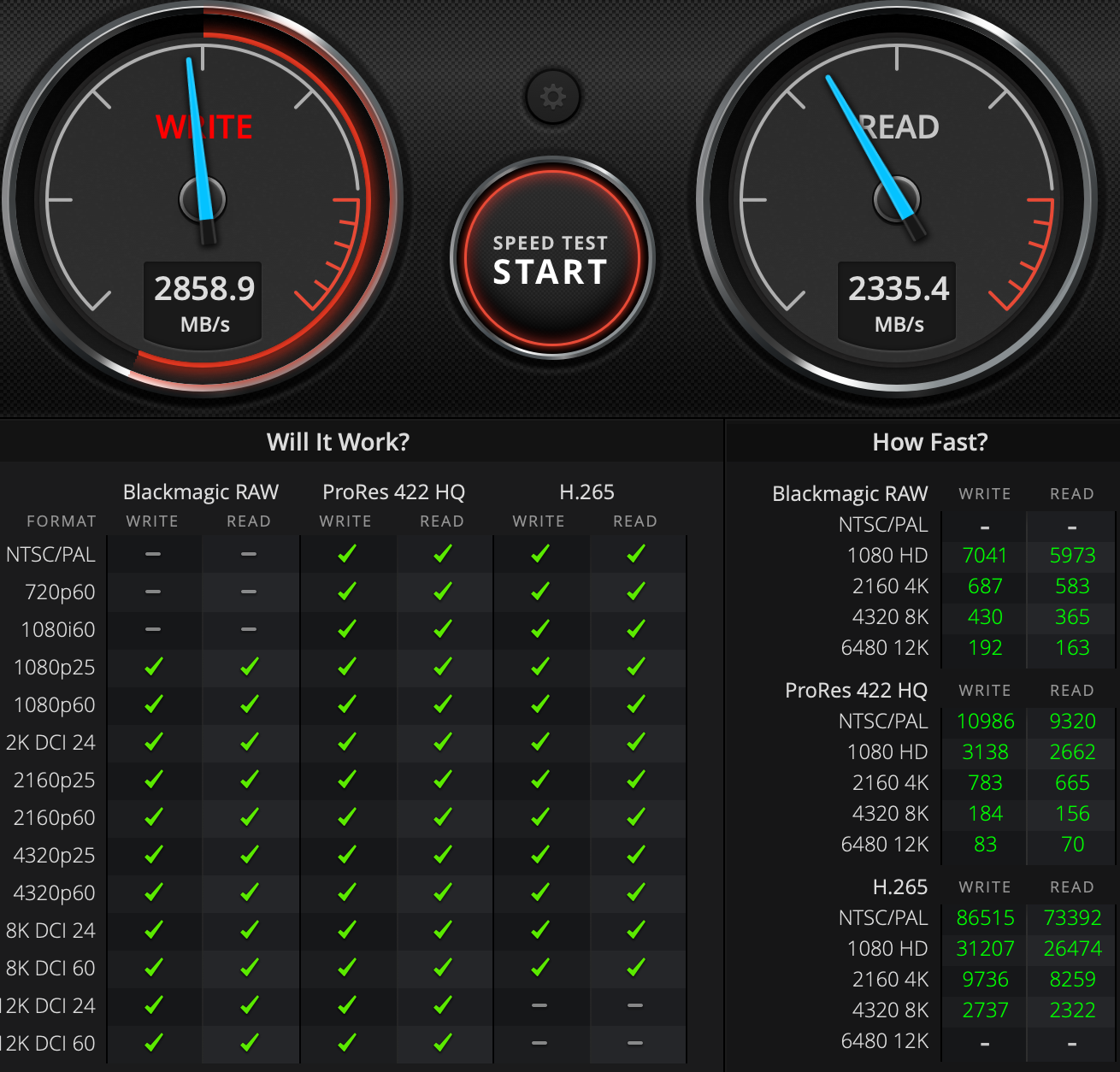Click the 'Will It Work?' panel heading
1120x1072 pixels.
tap(338, 442)
